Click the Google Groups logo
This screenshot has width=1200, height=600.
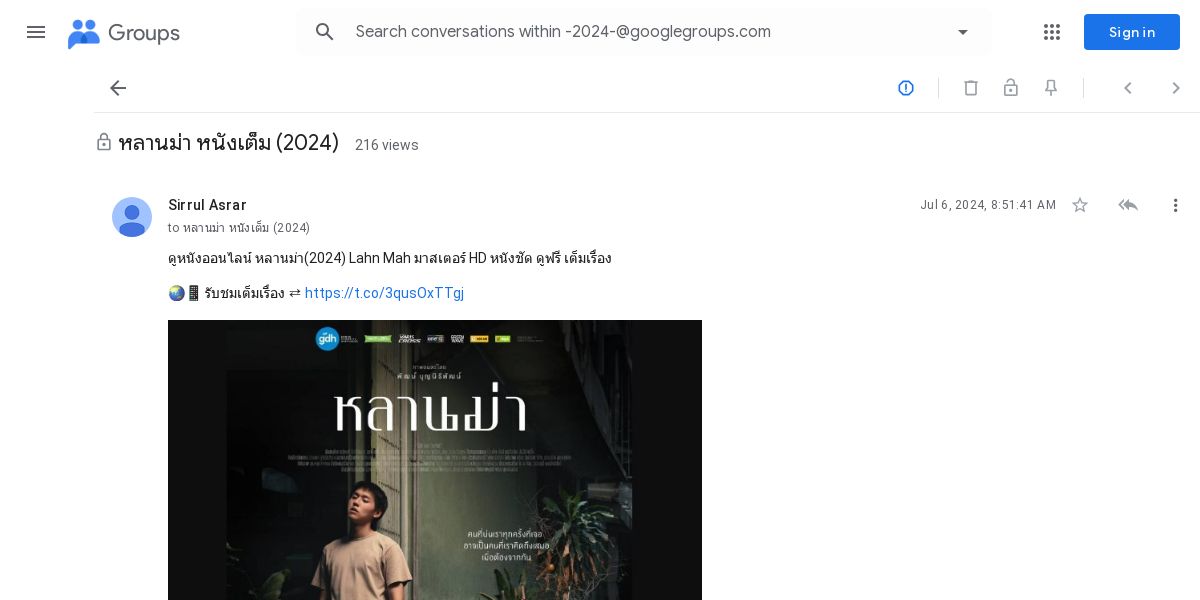(x=124, y=33)
